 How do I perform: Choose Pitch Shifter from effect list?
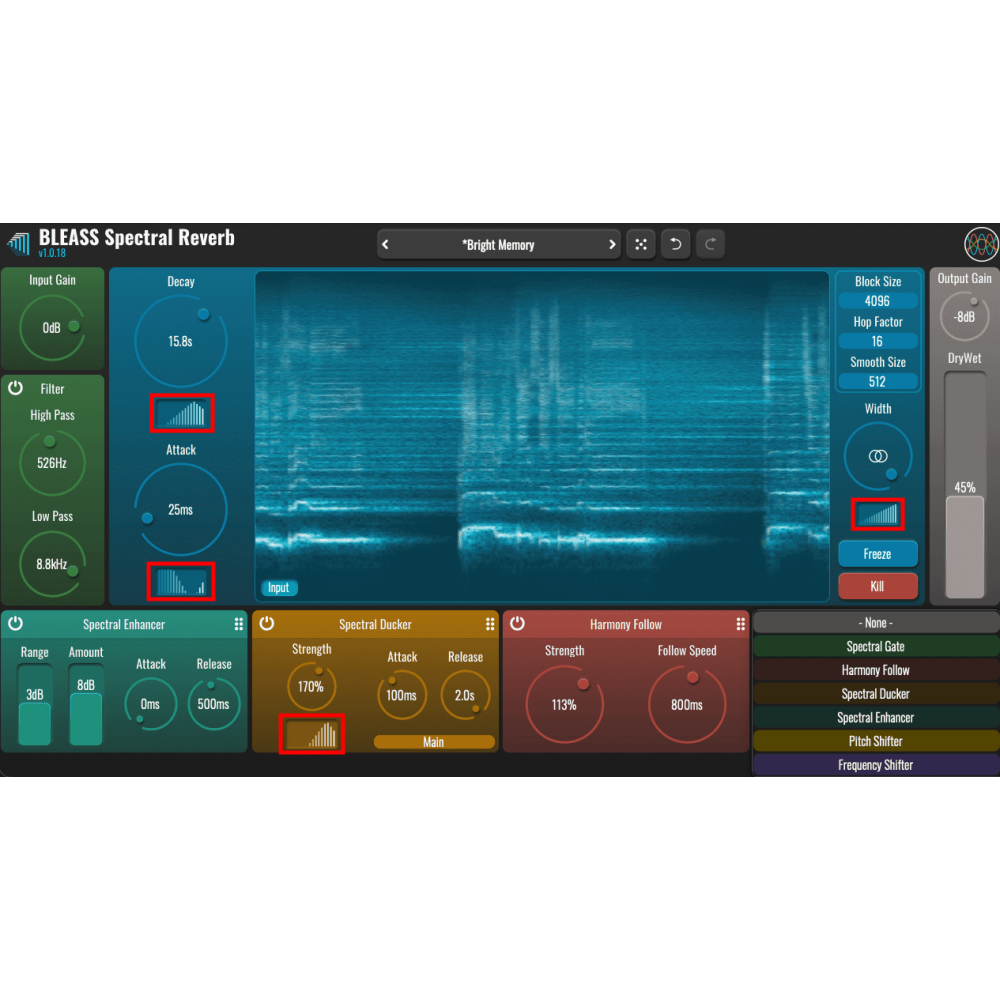[x=876, y=740]
